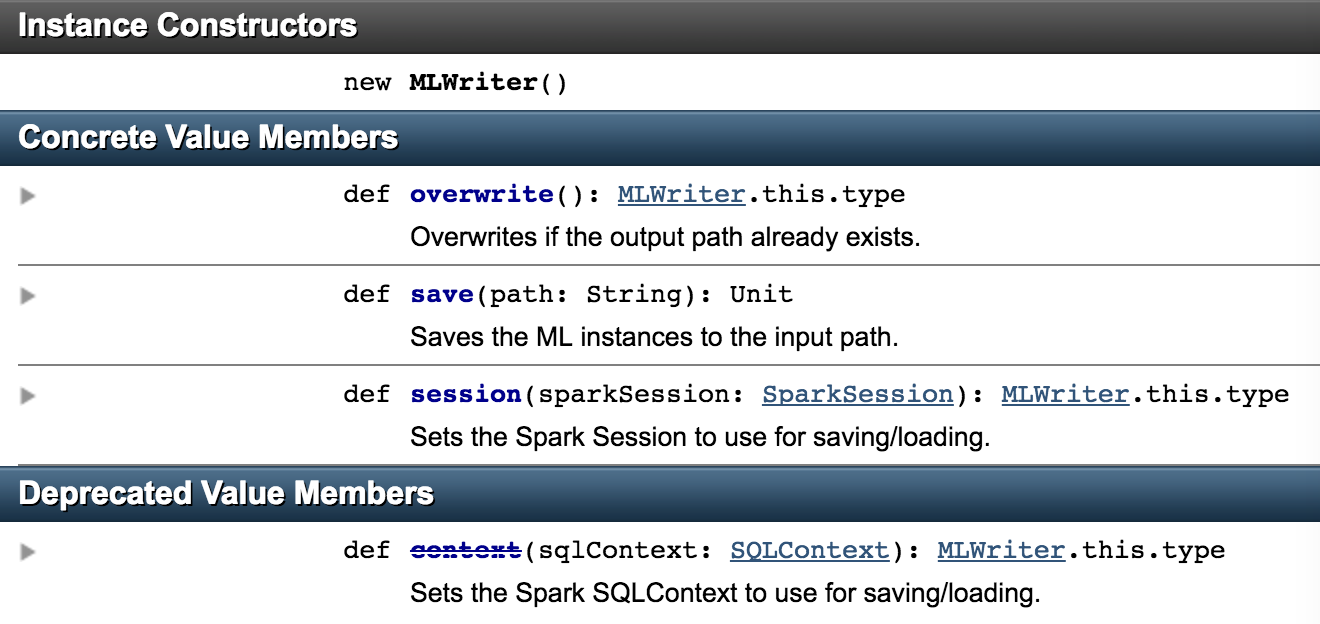Click the 'Sets the Spark SQLContext' description
The image size is (1320, 624).
click(725, 594)
